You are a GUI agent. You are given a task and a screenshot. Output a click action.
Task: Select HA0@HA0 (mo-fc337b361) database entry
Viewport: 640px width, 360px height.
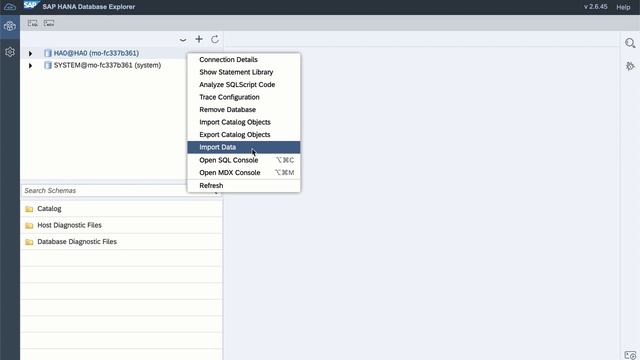click(96, 53)
